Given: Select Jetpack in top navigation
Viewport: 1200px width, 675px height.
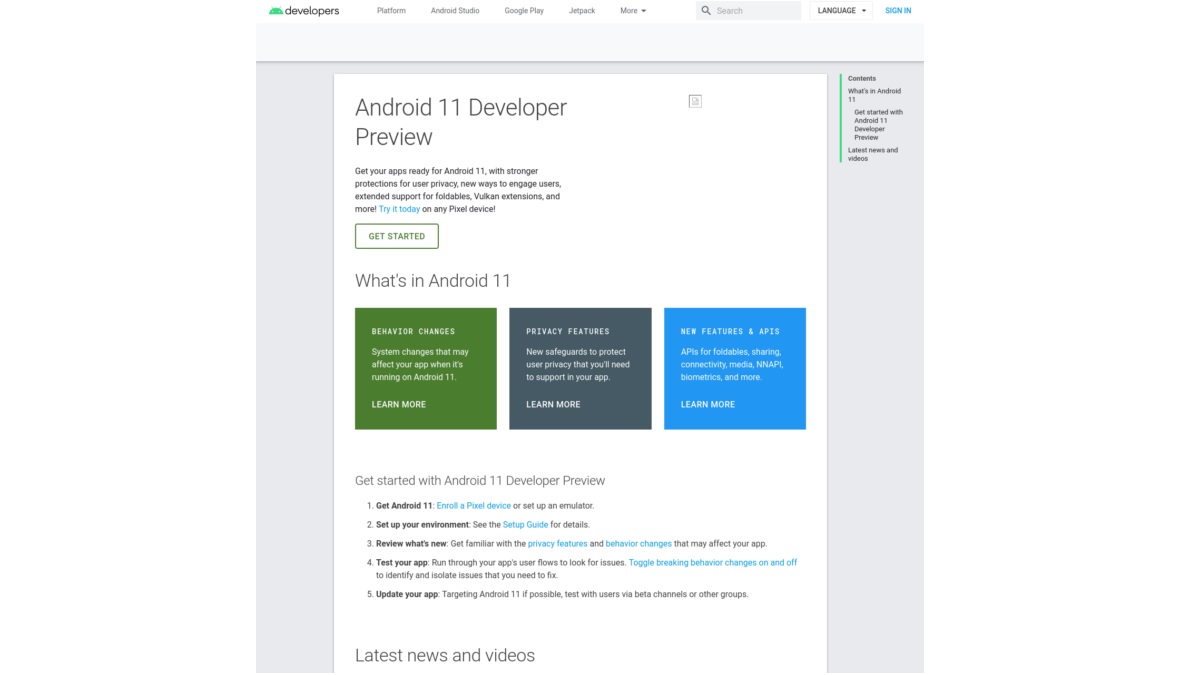Looking at the screenshot, I should [x=582, y=11].
